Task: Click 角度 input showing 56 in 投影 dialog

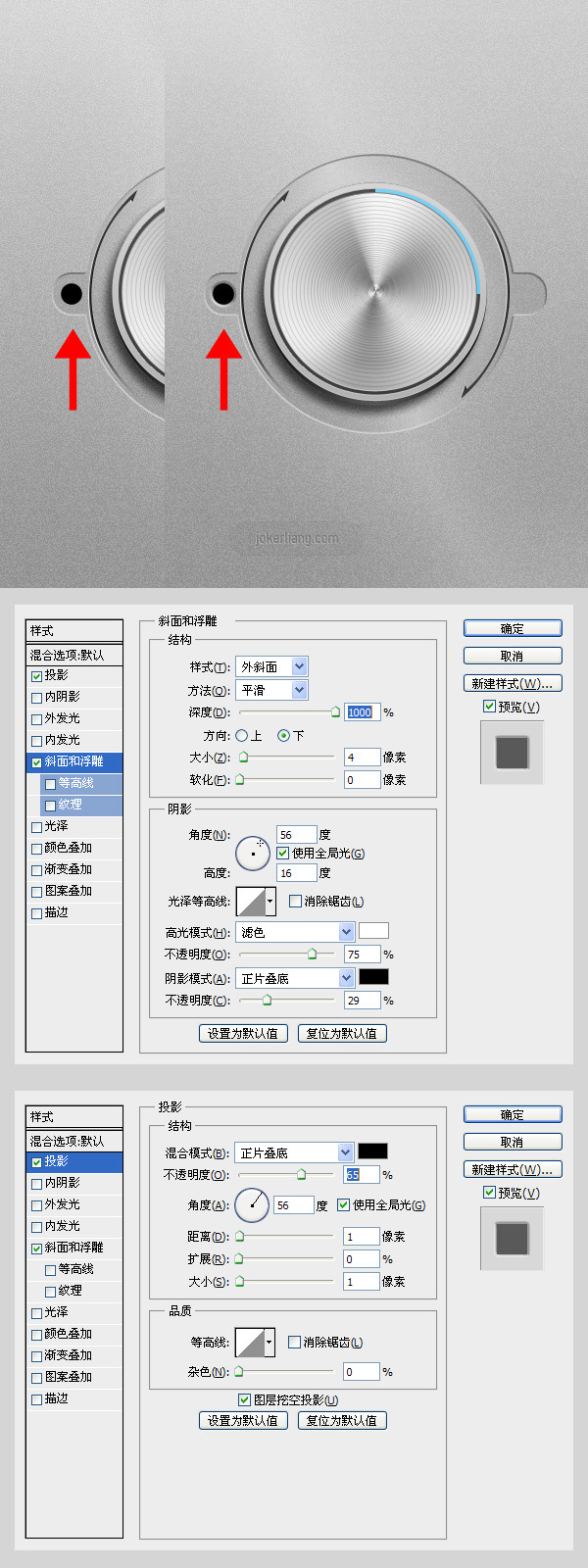Action: click(x=293, y=1205)
